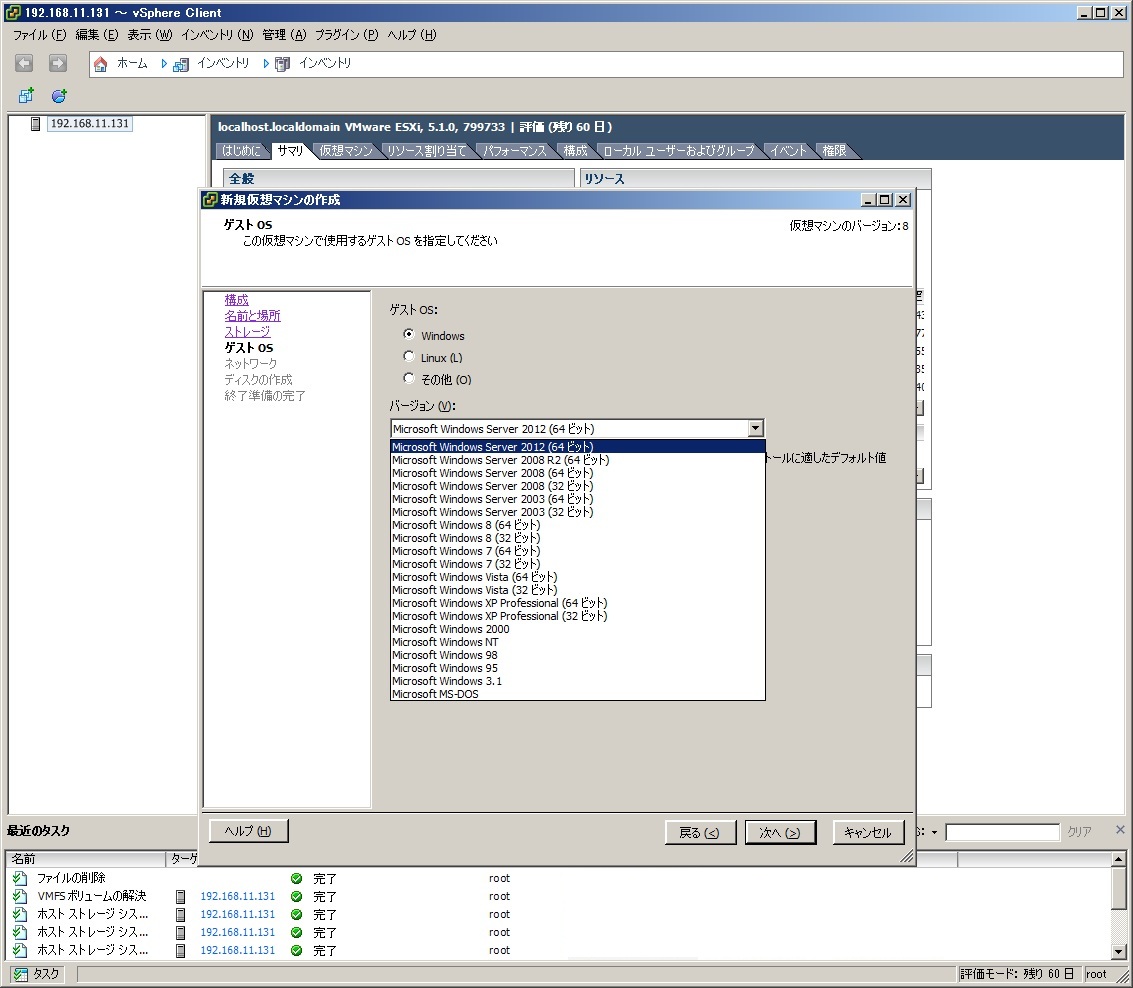Choose Microsoft Windows Server 2003 (64 ビット)

pos(577,499)
